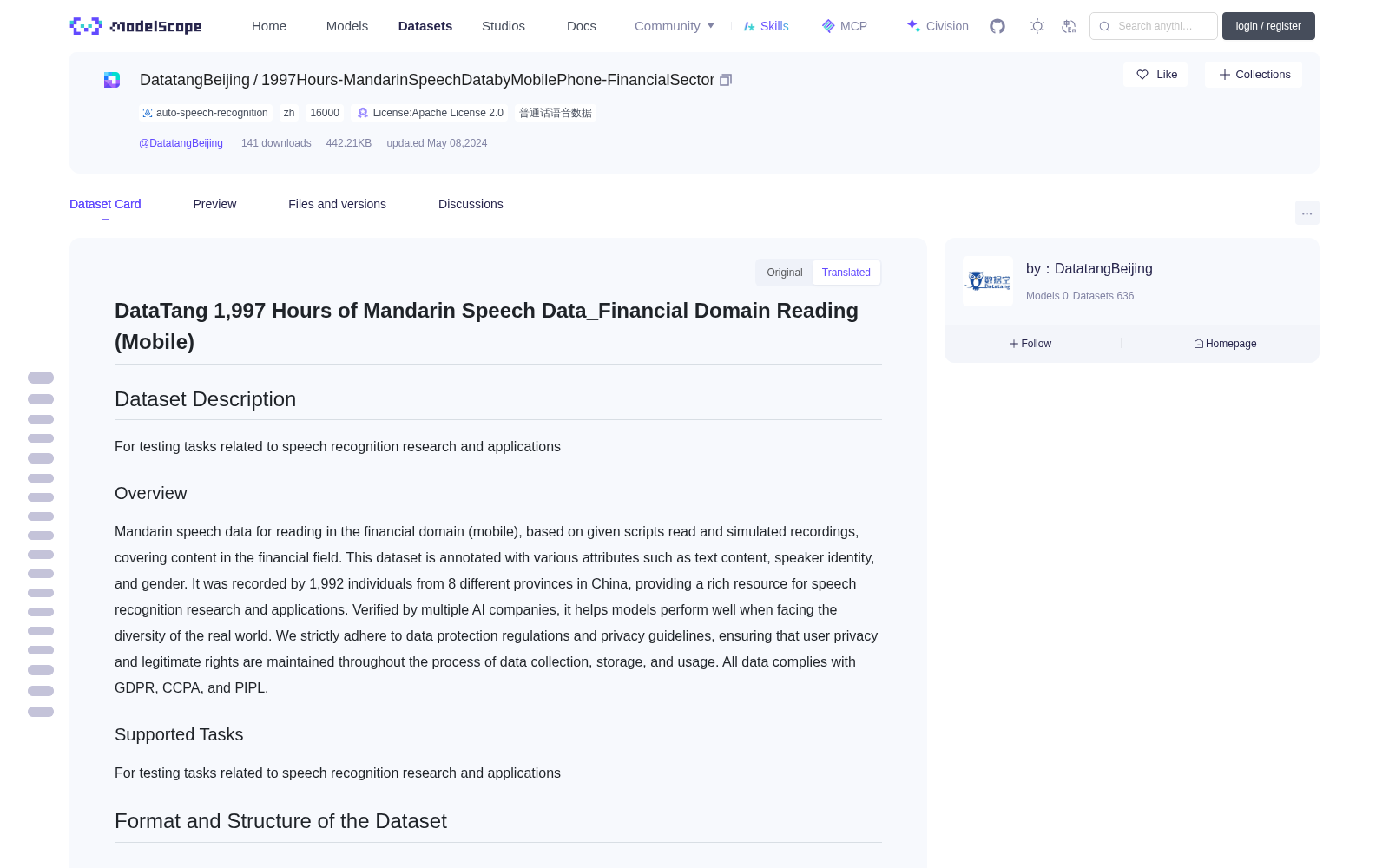Open the Datasets section
Screen dimensions: 1389x868
pyautogui.click(x=425, y=26)
